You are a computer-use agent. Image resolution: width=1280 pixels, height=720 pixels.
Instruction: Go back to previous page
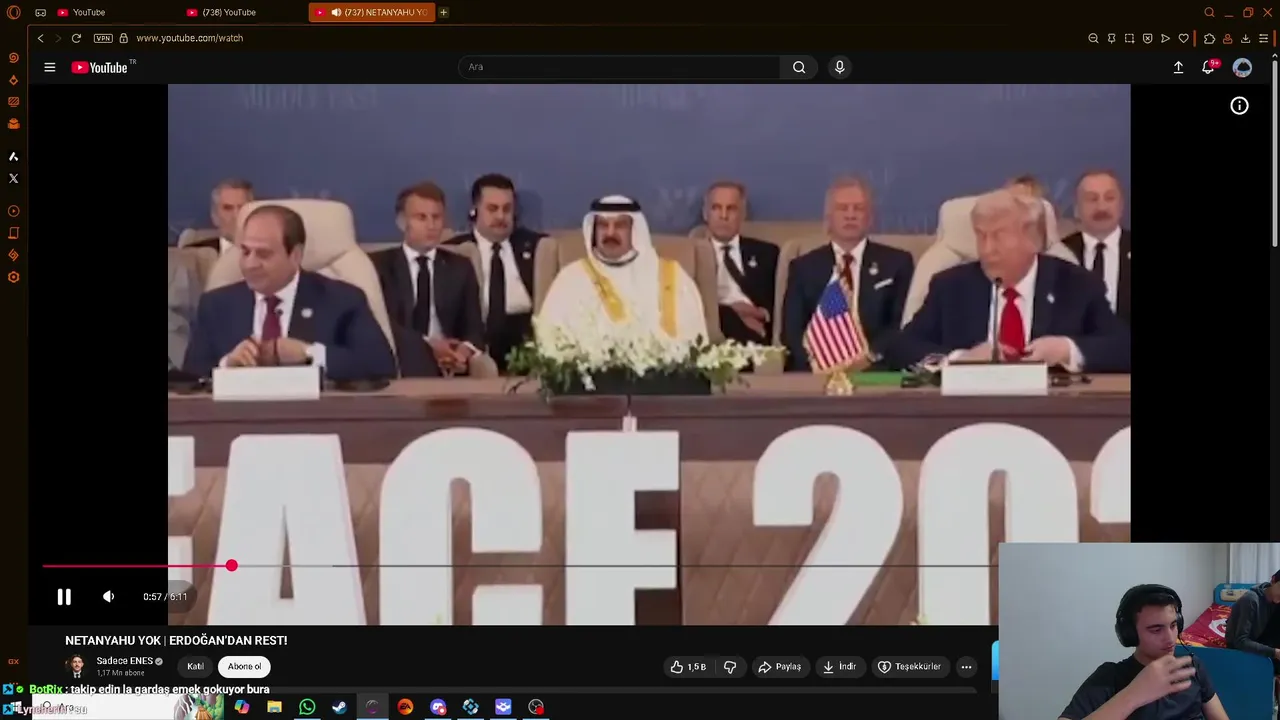click(x=40, y=38)
